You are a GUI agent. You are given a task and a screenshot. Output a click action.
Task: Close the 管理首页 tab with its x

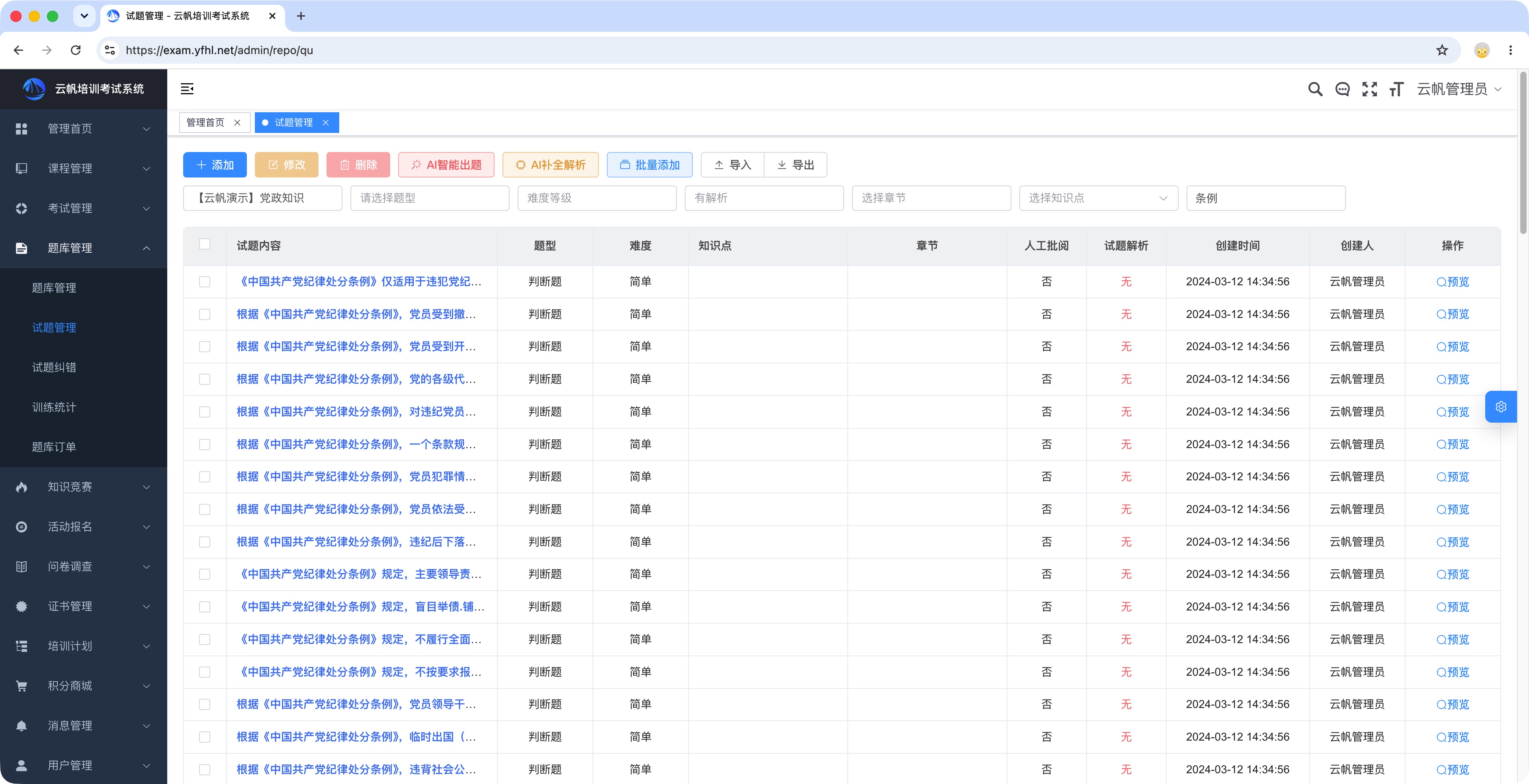pos(237,123)
